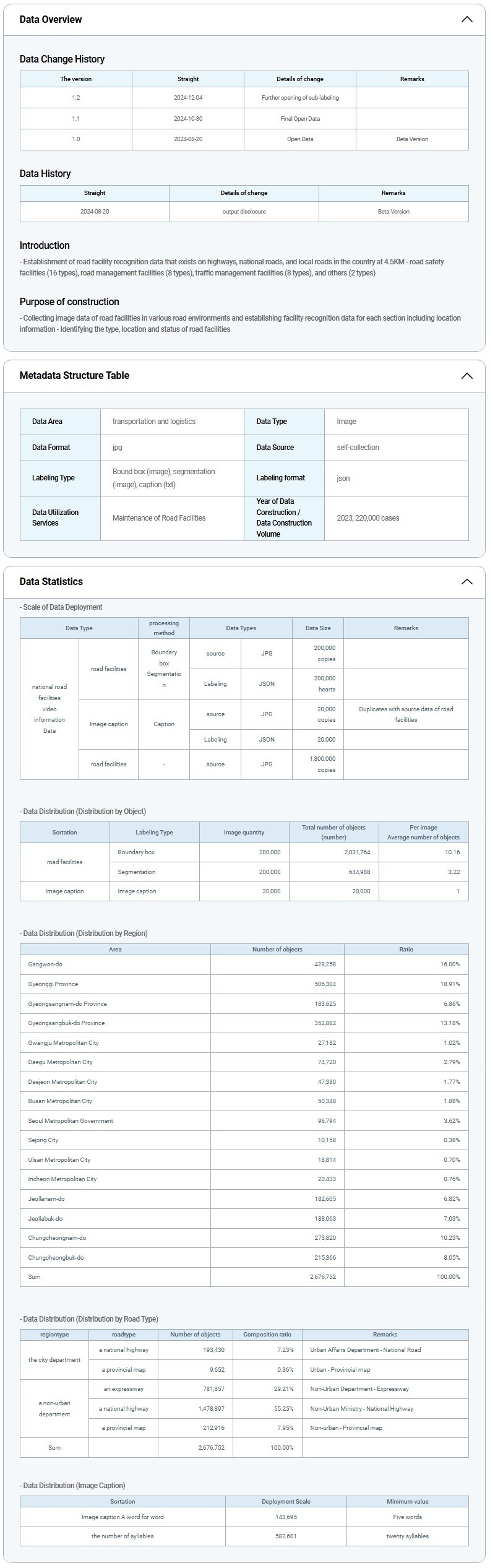
Task: Click 'an expressway' road type cell
Action: point(124,1389)
